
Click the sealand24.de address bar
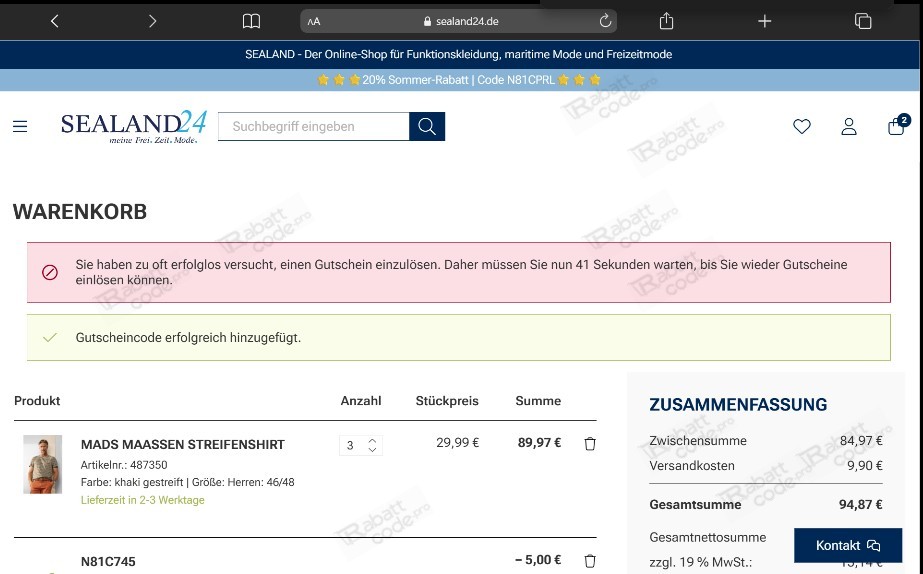pos(459,21)
